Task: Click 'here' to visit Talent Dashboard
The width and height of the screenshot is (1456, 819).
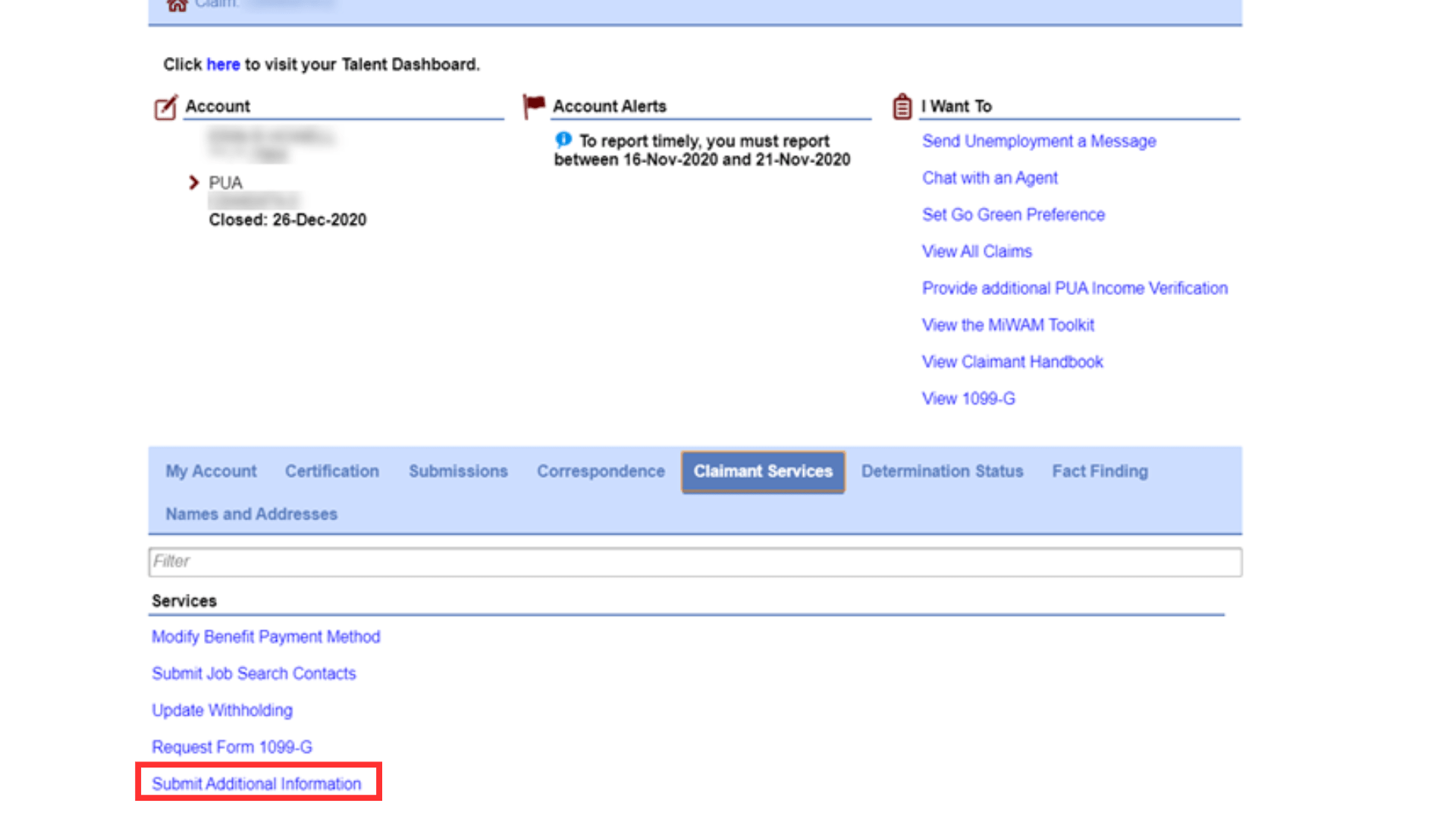Action: click(x=223, y=64)
